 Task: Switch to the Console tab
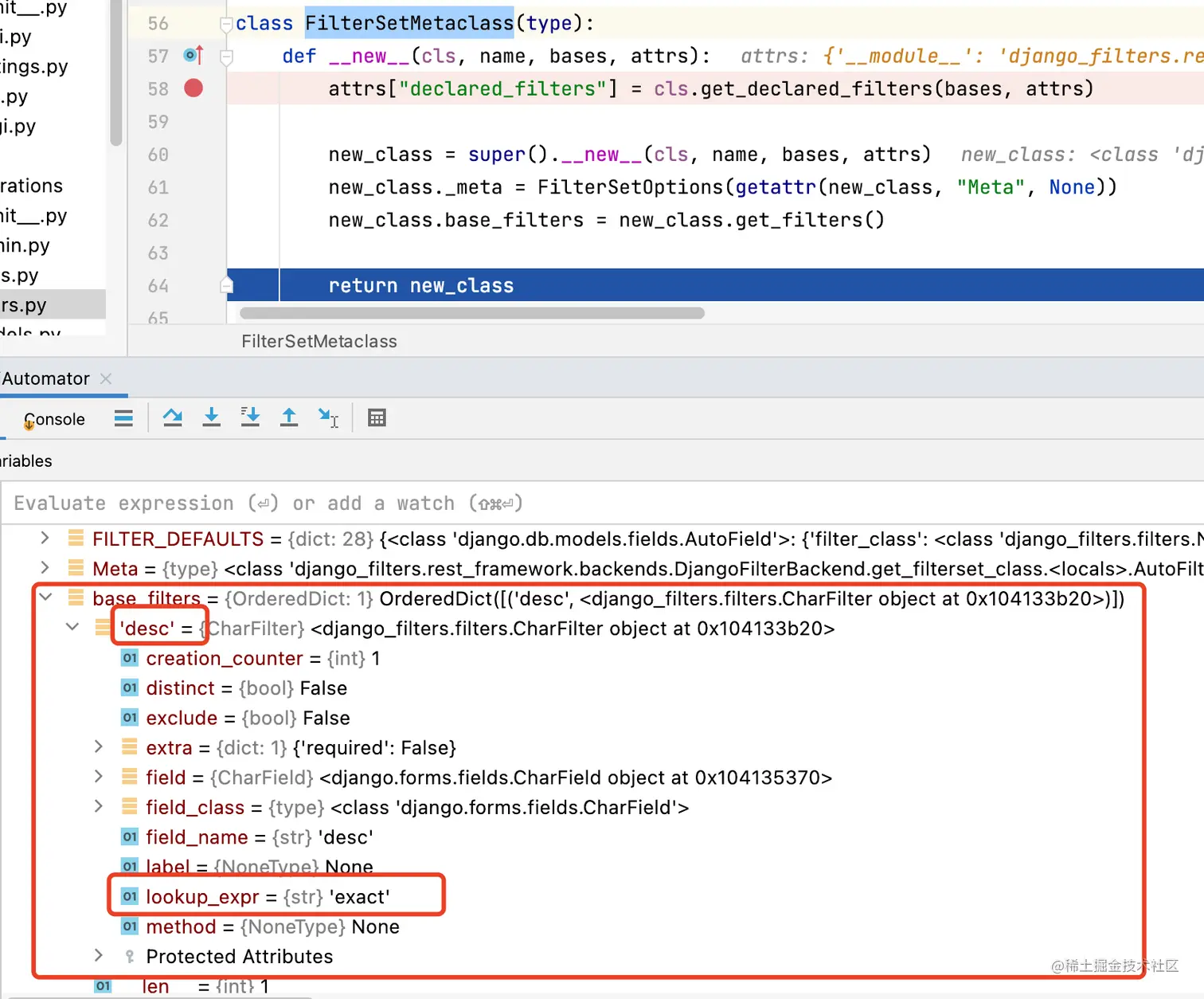pos(54,419)
